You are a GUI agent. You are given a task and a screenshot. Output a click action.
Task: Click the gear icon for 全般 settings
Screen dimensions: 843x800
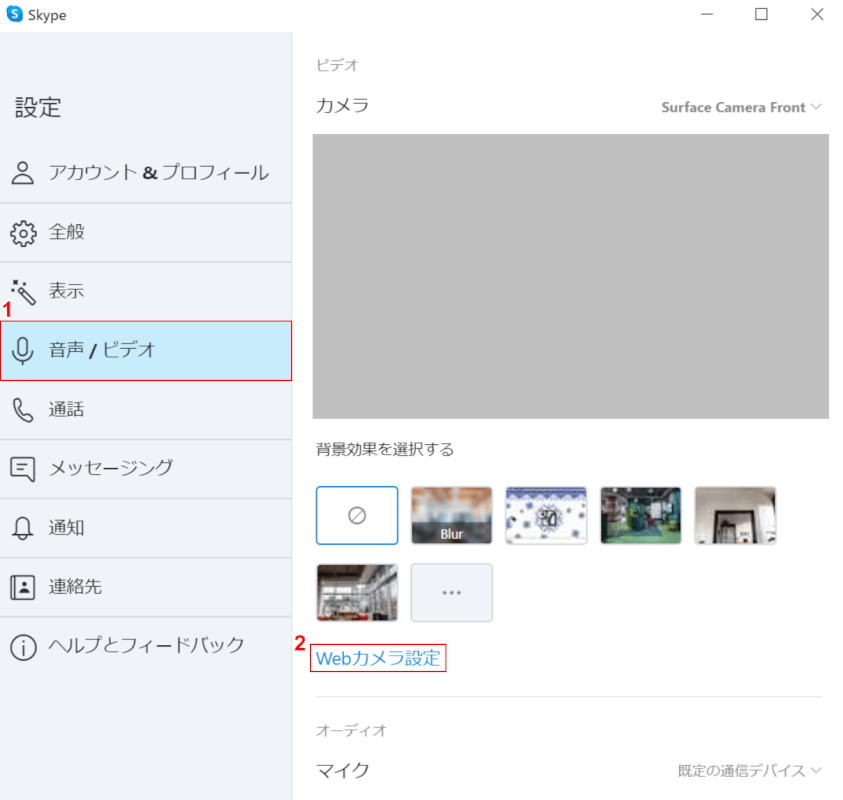click(x=23, y=233)
